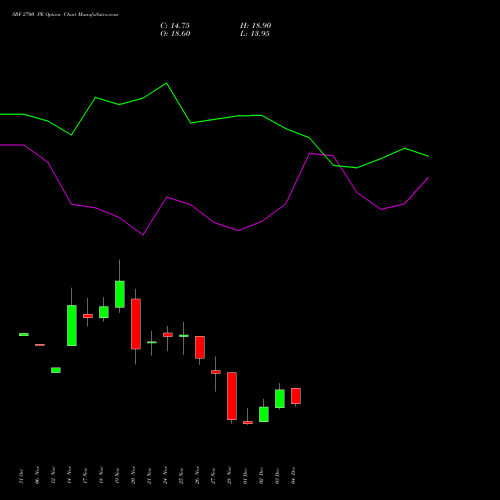
Task: Click the 14 Nov date label
Action: [69, 475]
